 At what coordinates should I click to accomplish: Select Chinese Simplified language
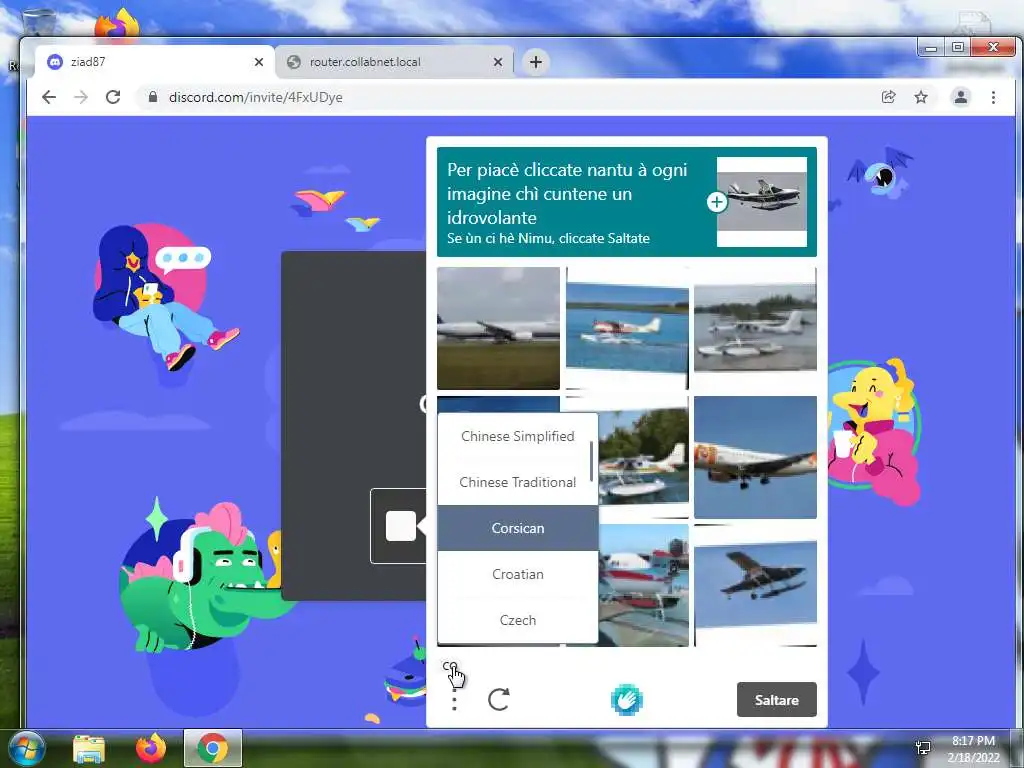(x=517, y=436)
